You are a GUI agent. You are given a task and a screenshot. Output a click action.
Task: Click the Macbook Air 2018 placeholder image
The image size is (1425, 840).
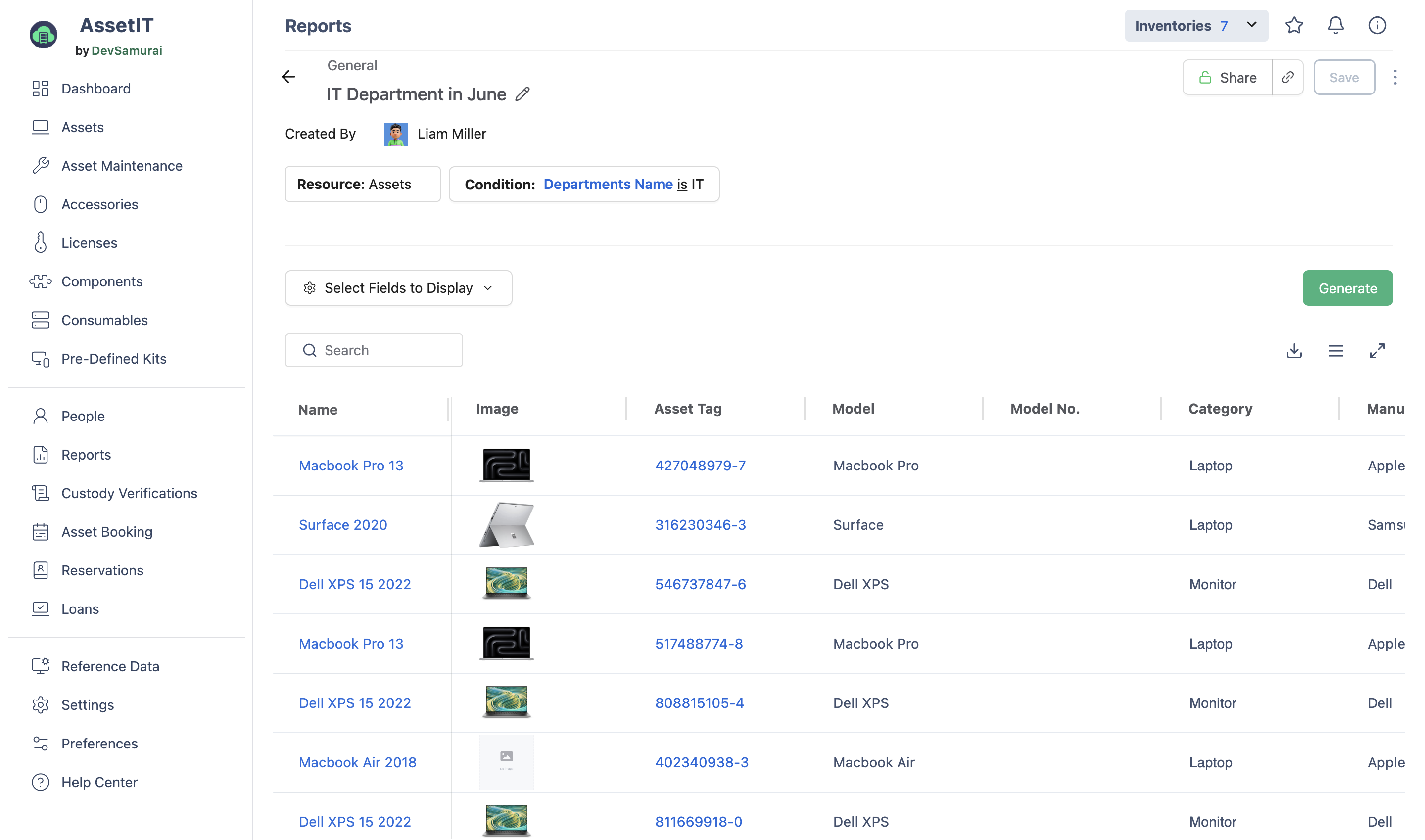[506, 762]
